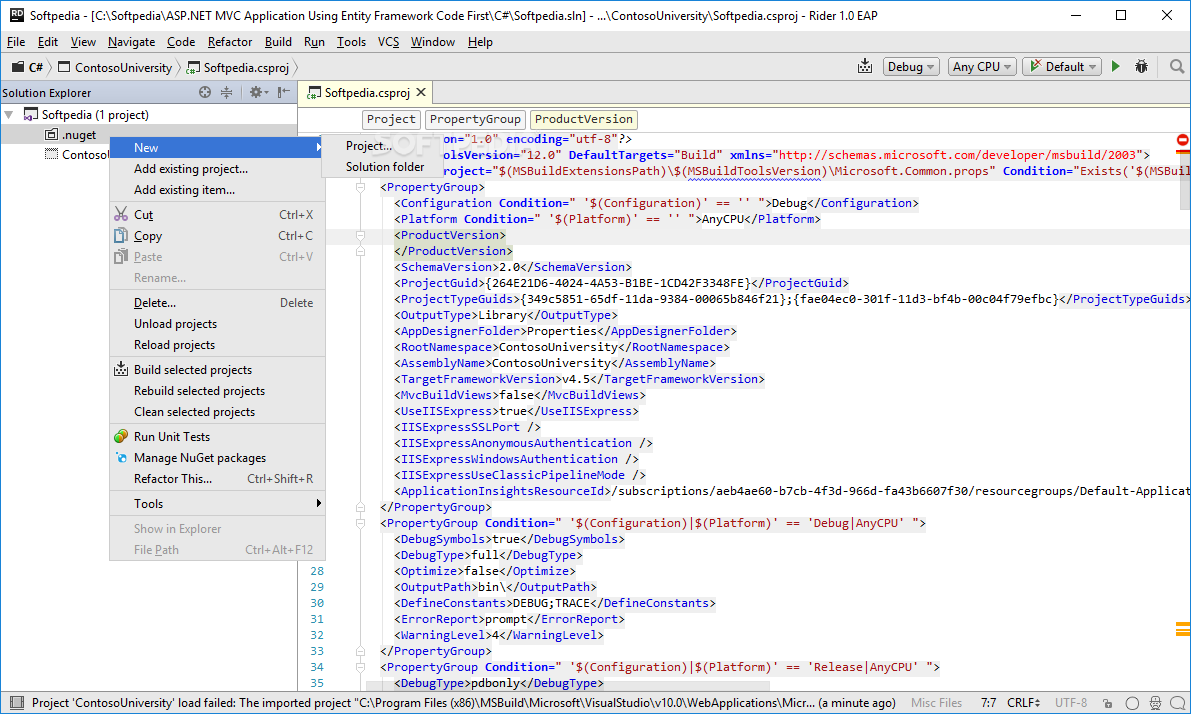Open Search Everywhere magnifier icon

pos(1177,67)
